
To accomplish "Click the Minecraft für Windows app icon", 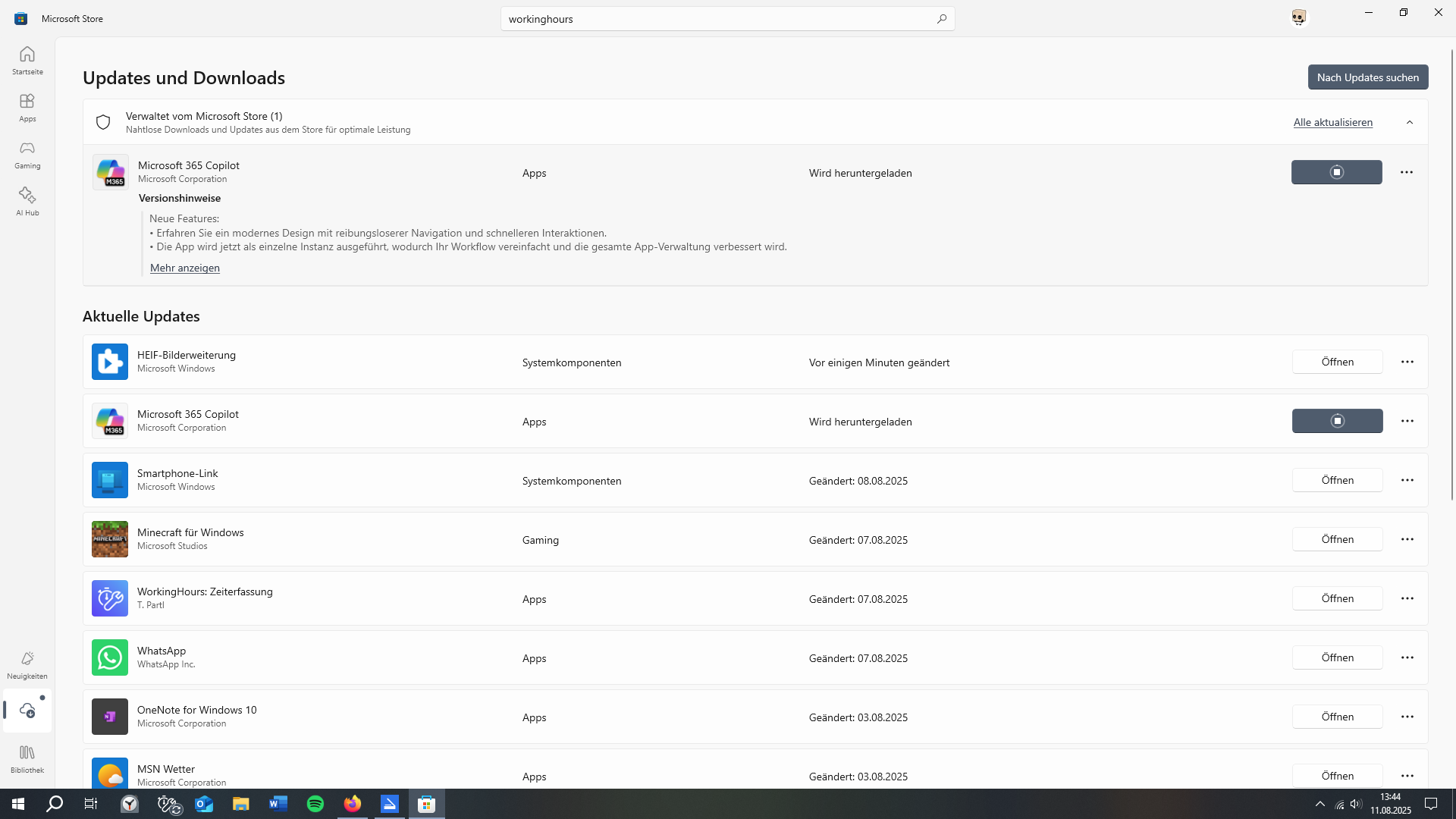I will (x=110, y=539).
